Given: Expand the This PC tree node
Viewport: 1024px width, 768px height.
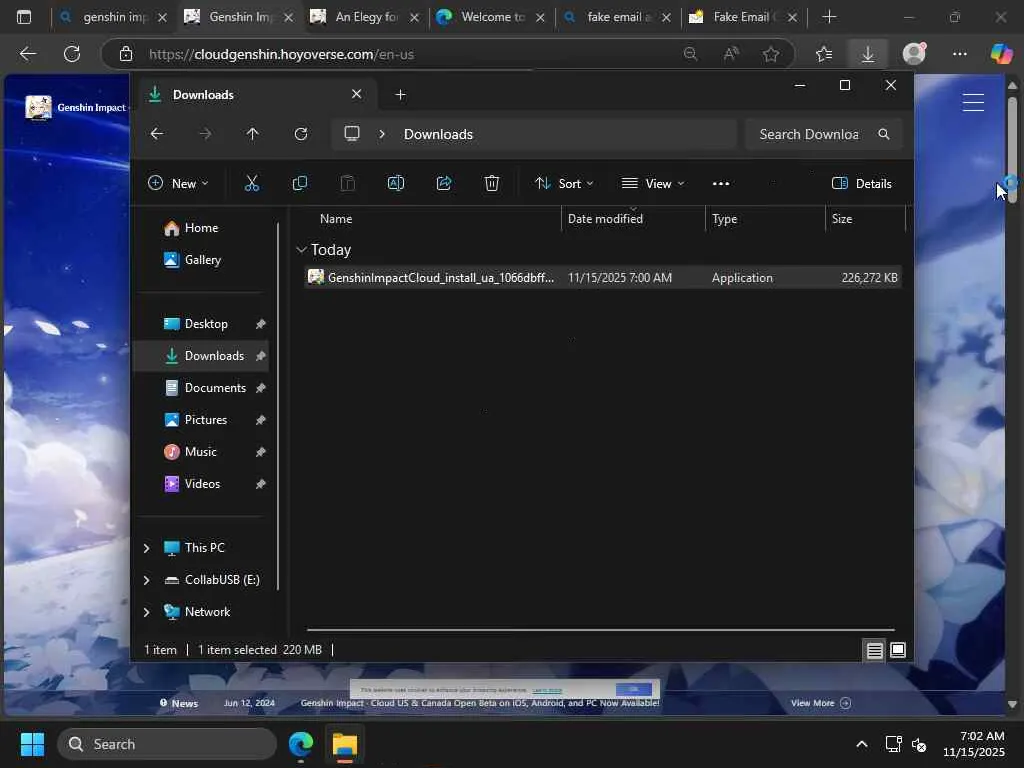Looking at the screenshot, I should [146, 548].
